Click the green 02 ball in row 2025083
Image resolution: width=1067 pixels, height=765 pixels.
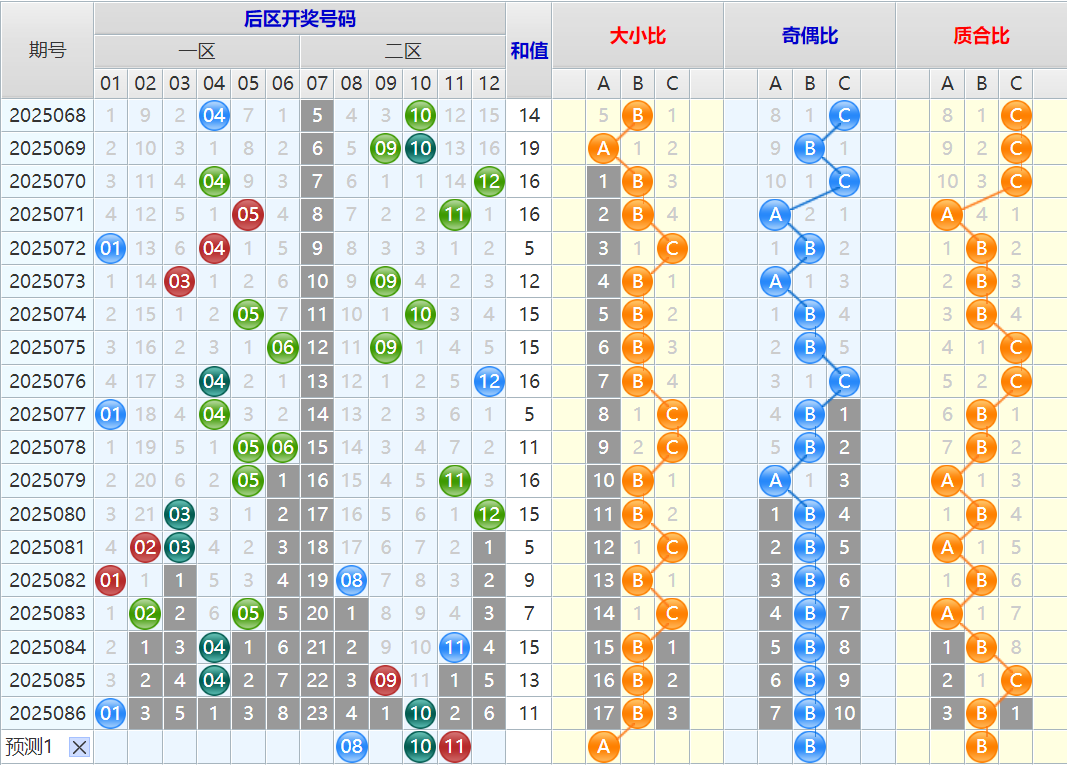[145, 613]
